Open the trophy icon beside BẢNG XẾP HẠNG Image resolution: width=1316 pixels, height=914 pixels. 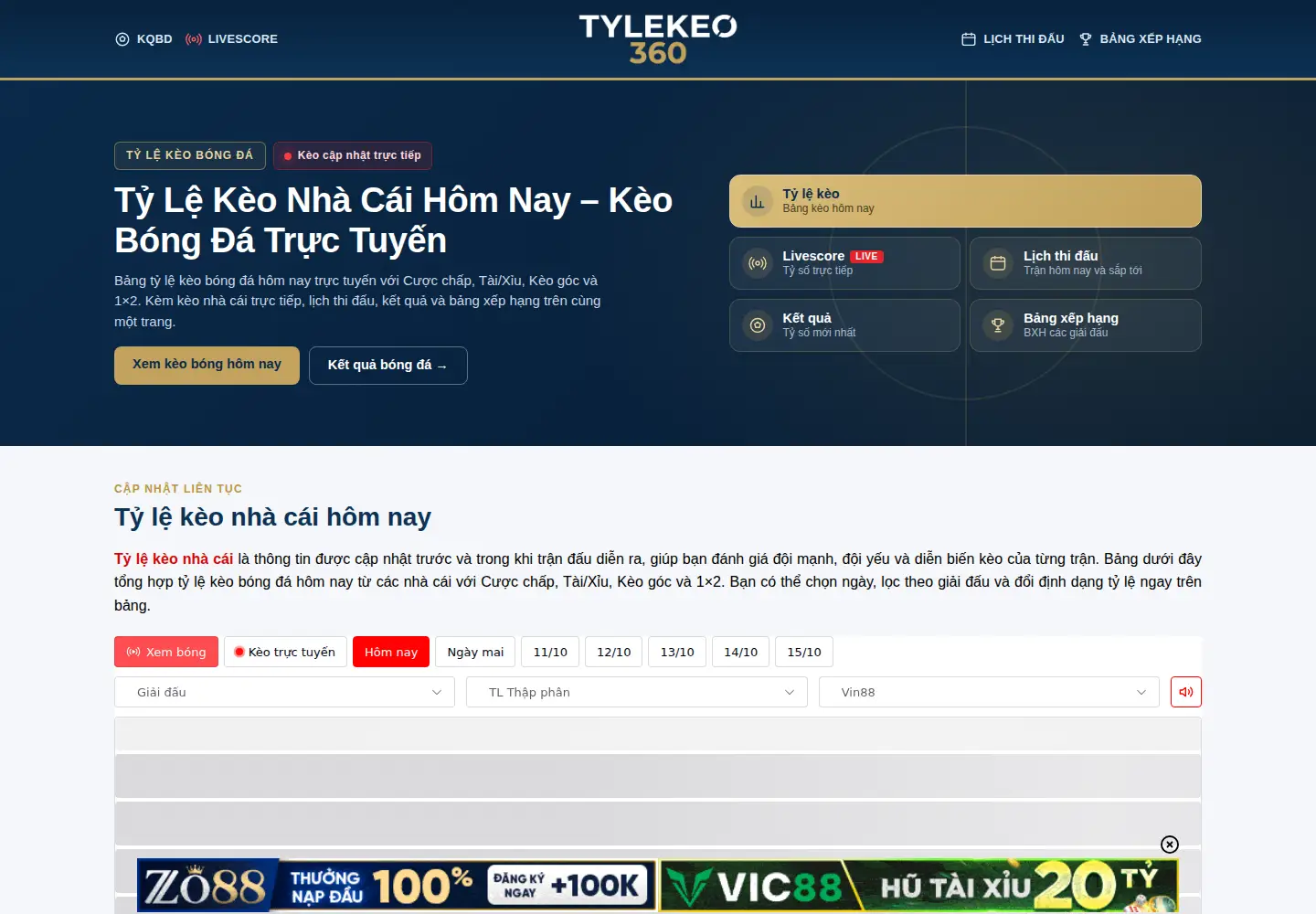tap(1086, 39)
